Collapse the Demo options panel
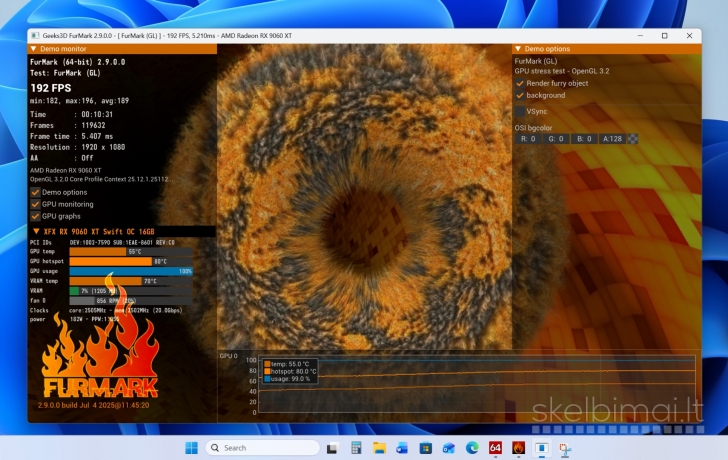Screen dimensions: 728x460 [519, 48]
